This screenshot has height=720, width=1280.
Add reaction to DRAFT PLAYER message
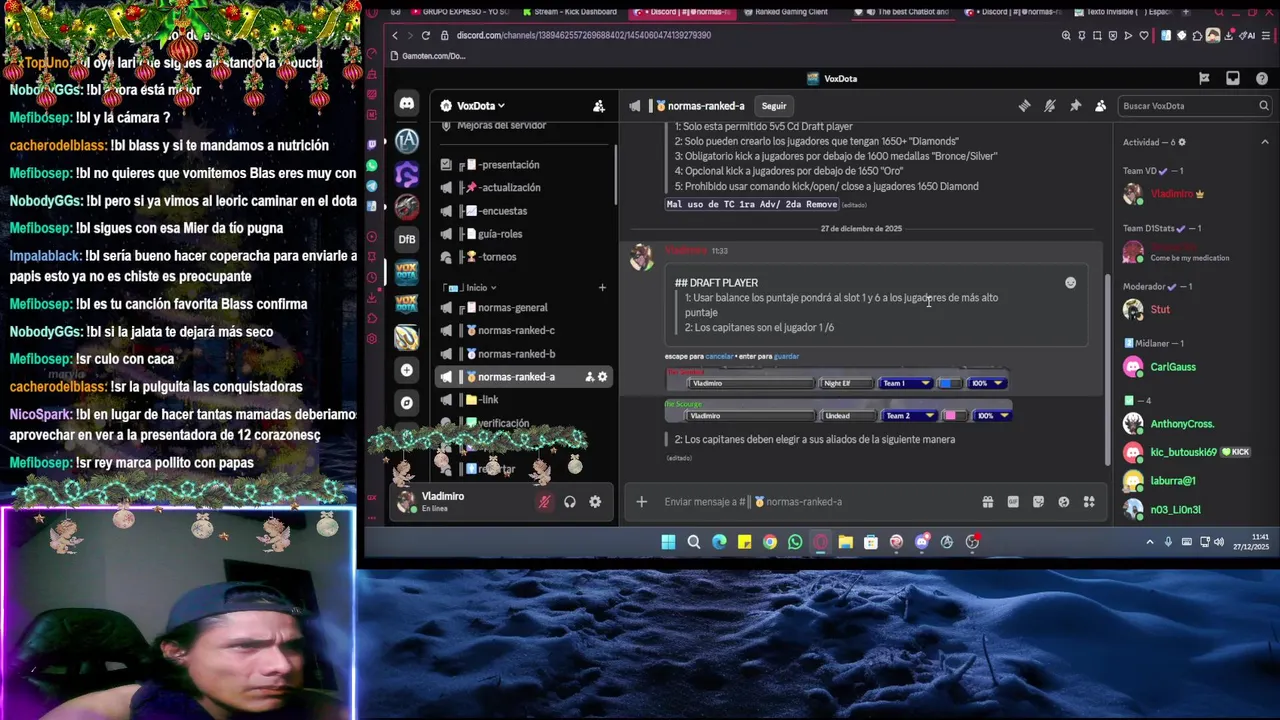(1070, 283)
